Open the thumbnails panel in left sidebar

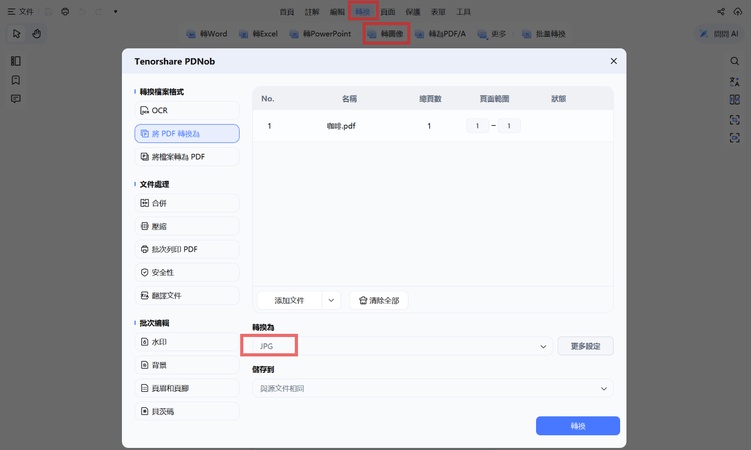click(x=16, y=61)
